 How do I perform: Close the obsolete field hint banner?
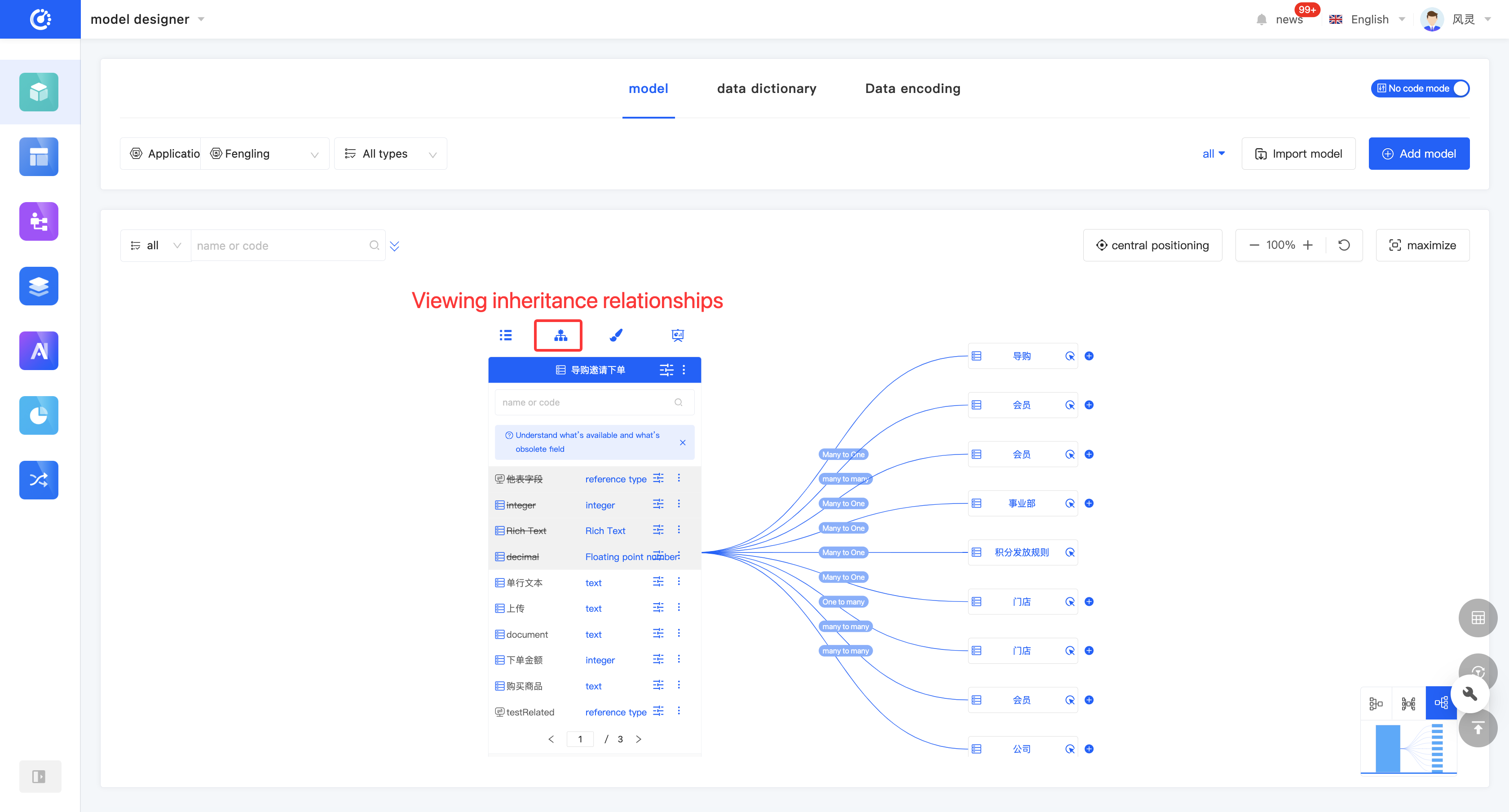683,442
